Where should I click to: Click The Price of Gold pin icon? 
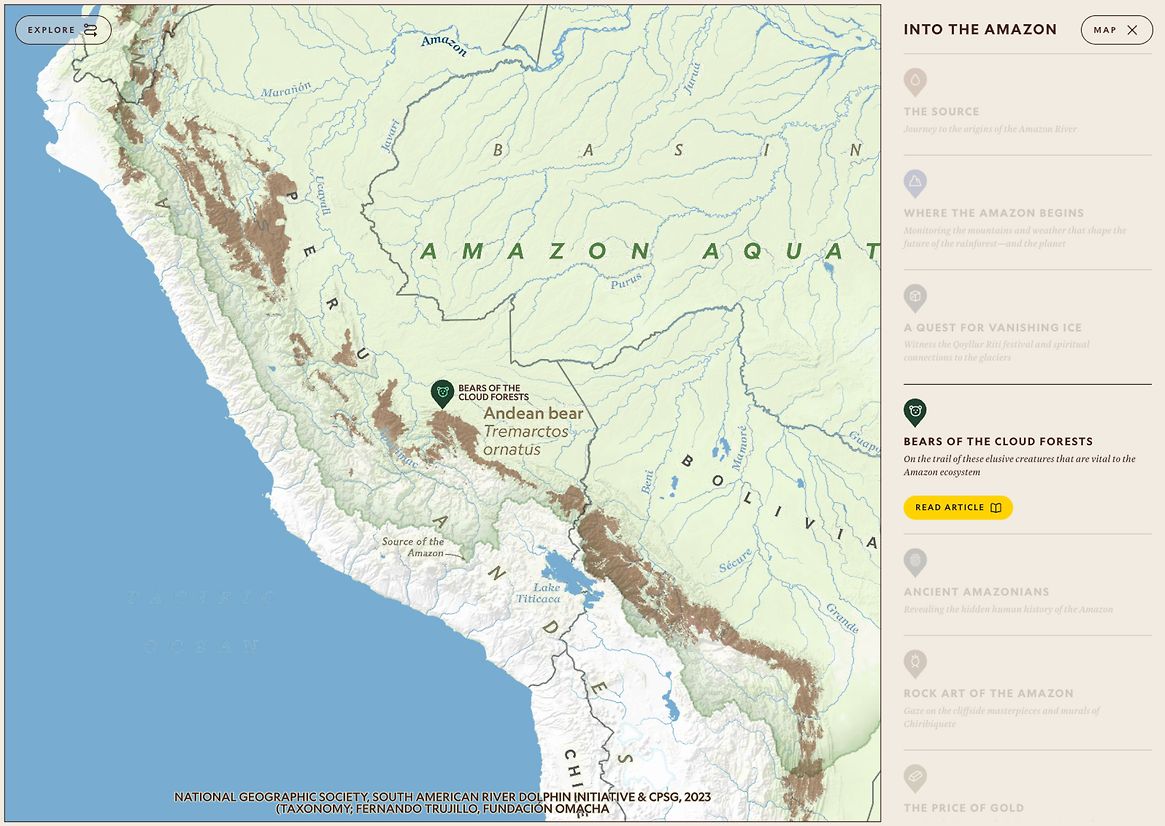pyautogui.click(x=914, y=777)
